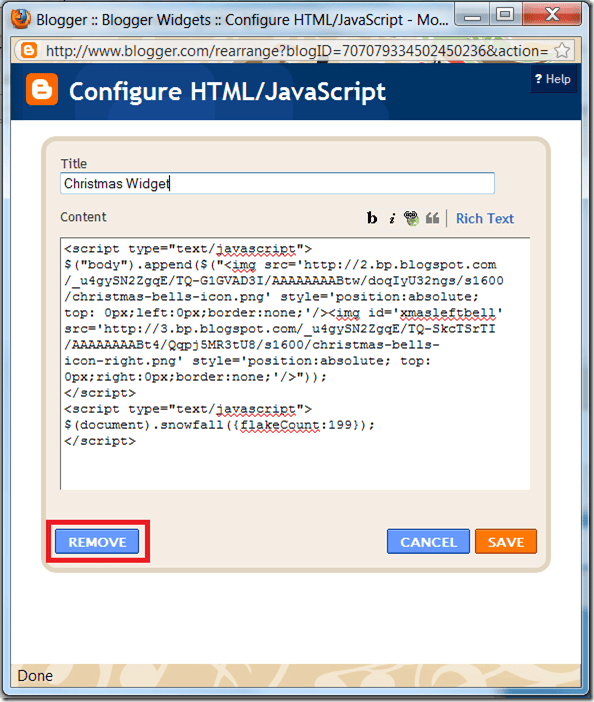The height and width of the screenshot is (702, 594).
Task: Click the REMOVE button
Action: 97,542
